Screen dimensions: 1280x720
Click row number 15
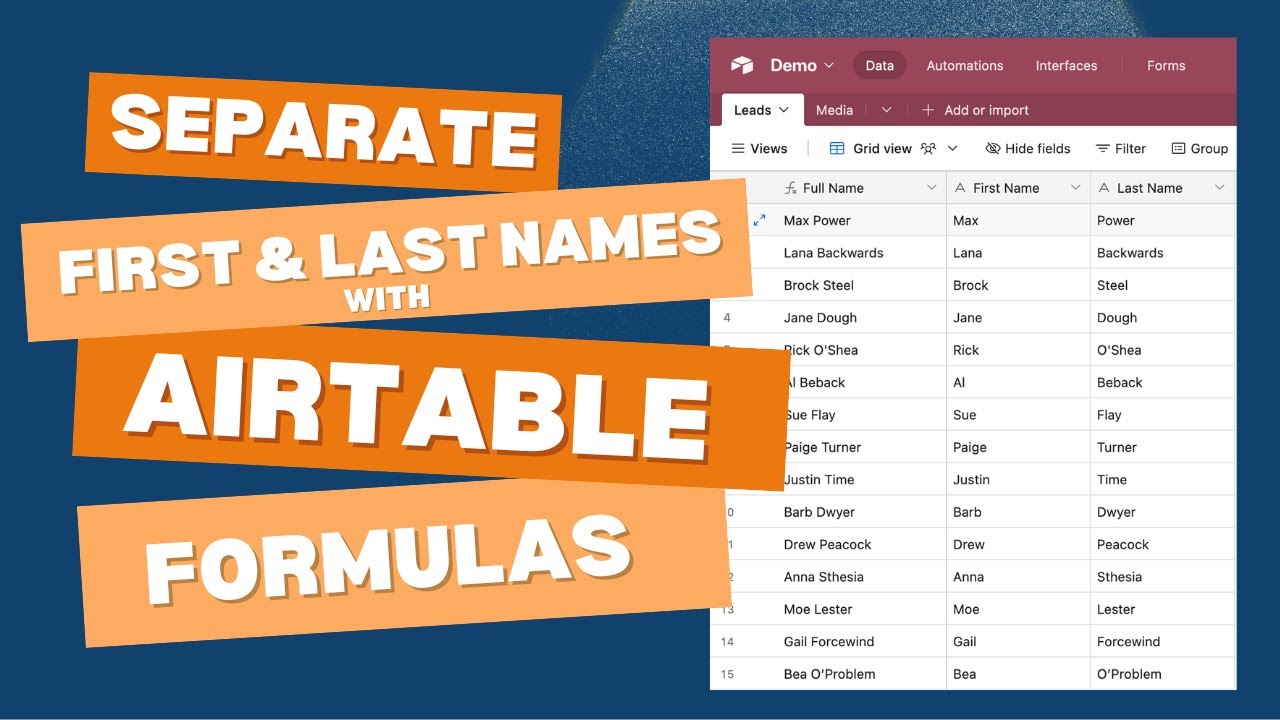coord(727,674)
